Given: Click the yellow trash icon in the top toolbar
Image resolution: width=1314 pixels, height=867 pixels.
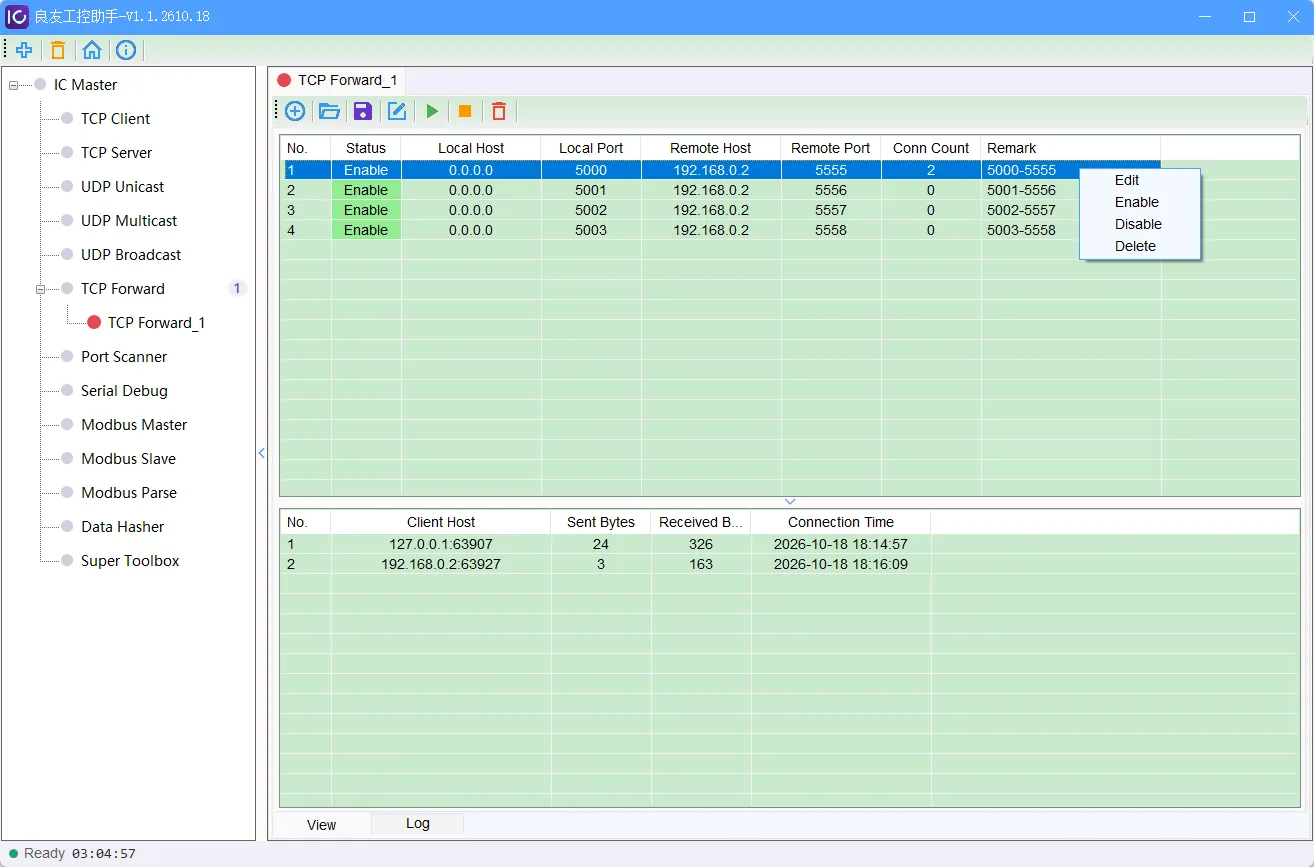Looking at the screenshot, I should coord(58,50).
